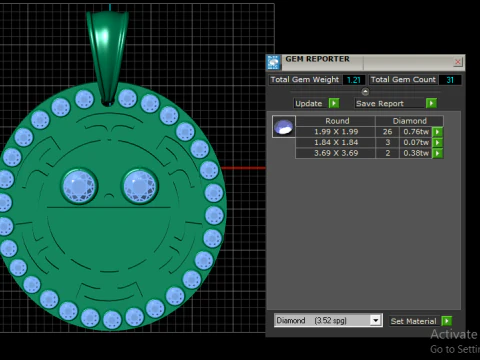Click the green arrow next to Save Report
Viewport: 480px width, 360px height.
431,103
